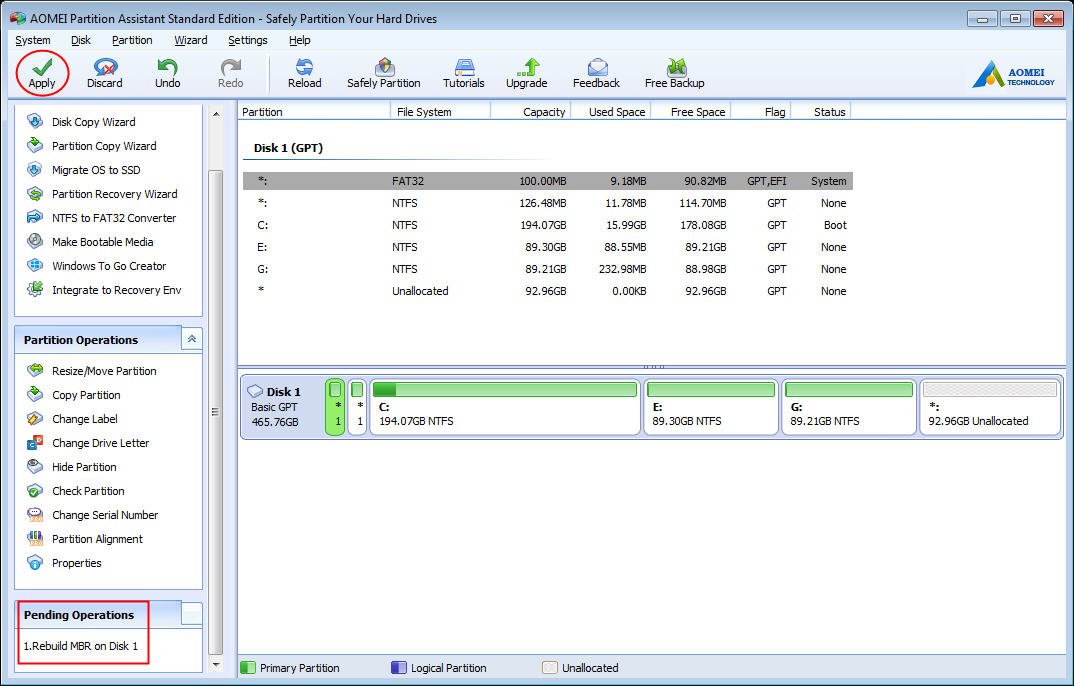Open the Partition menu
The width and height of the screenshot is (1074, 686).
(x=132, y=40)
